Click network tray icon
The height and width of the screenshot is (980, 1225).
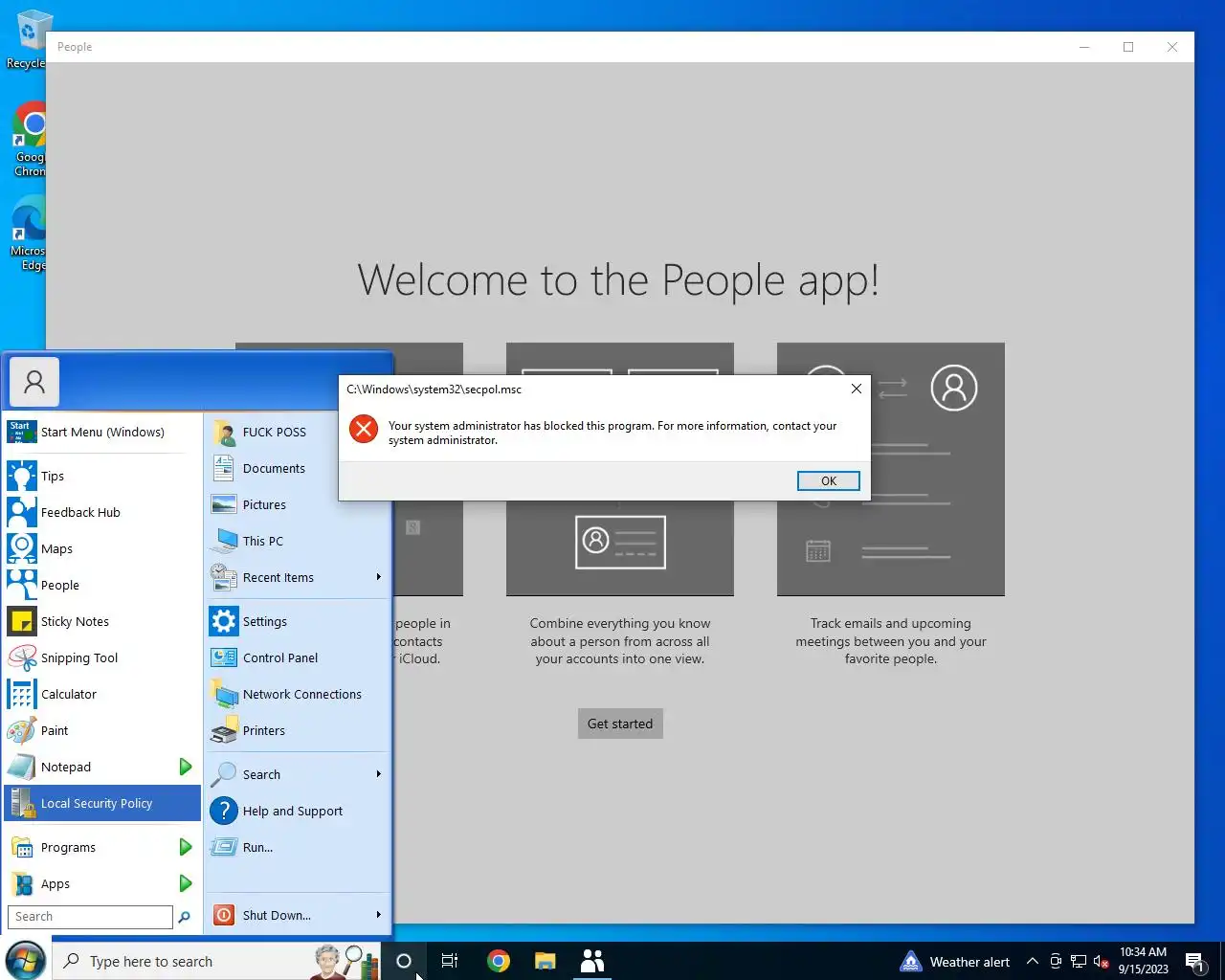click(1078, 962)
